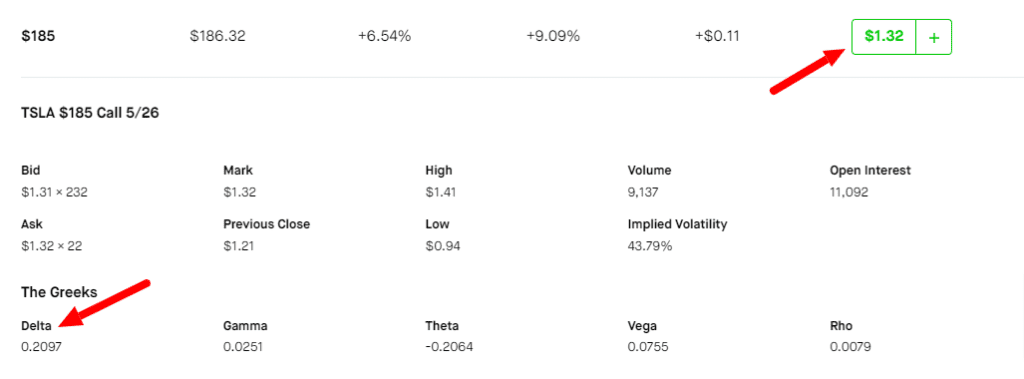Image resolution: width=1024 pixels, height=379 pixels.
Task: Click the Ask price $1.32 × 22
Action: (x=51, y=246)
